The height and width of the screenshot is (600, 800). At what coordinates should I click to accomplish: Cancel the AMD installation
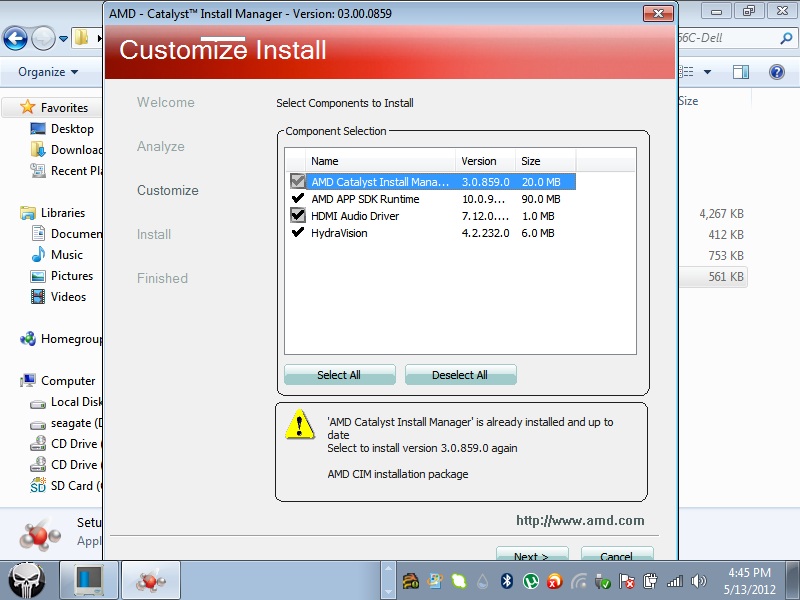click(x=617, y=554)
